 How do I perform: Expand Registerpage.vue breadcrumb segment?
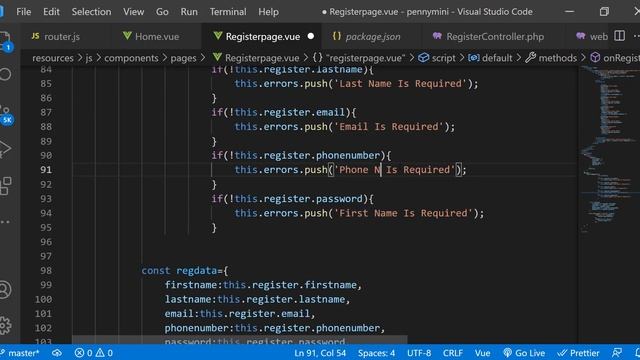click(x=256, y=58)
